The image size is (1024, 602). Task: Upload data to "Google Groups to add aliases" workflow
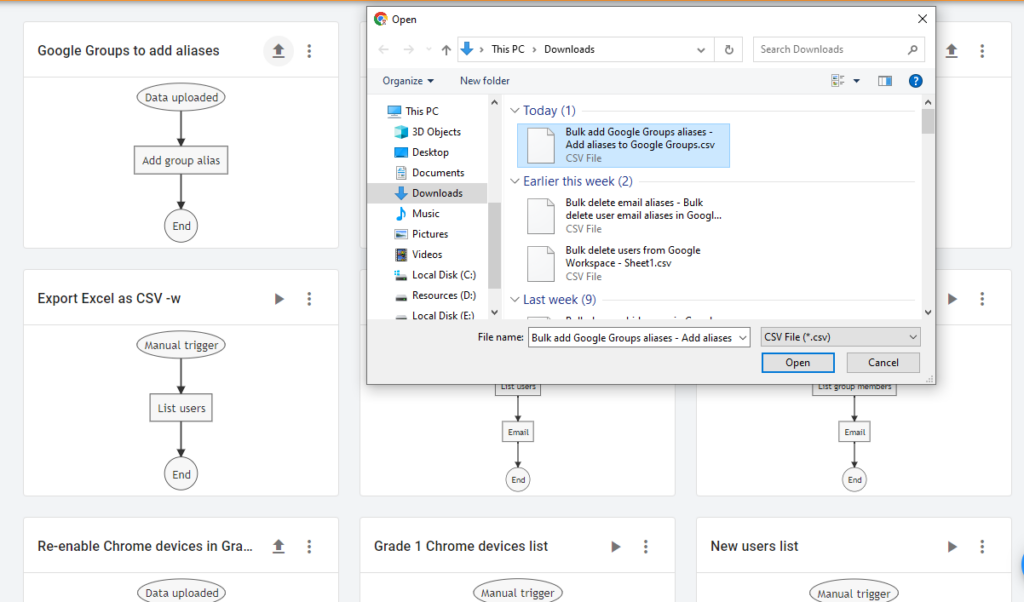278,50
